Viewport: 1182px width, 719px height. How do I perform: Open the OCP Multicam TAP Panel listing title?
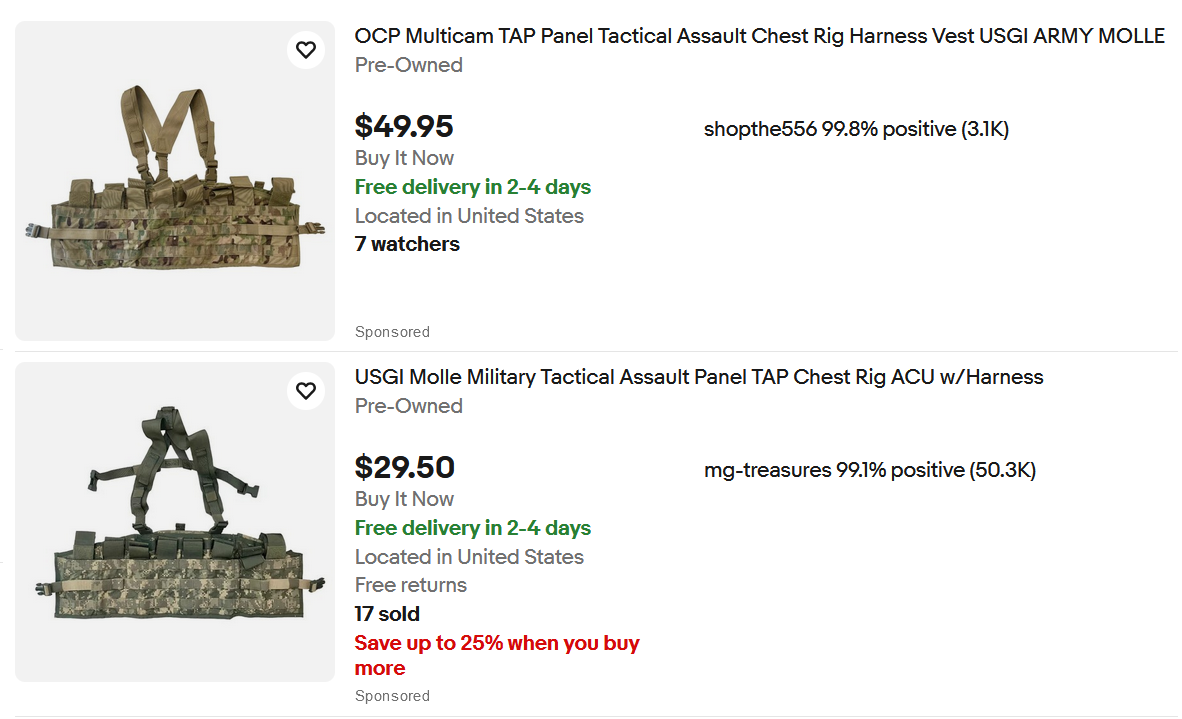[759, 37]
